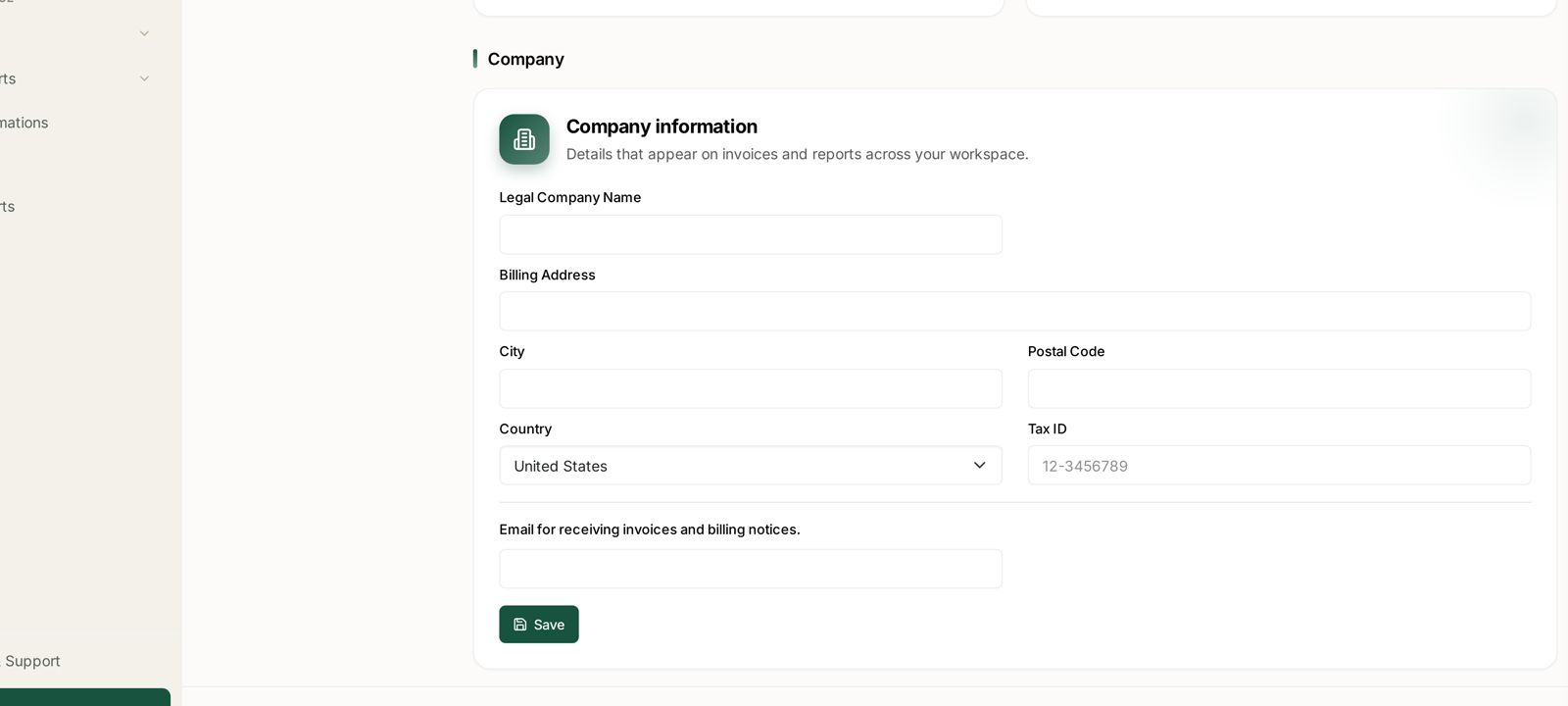The height and width of the screenshot is (706, 1568).
Task: Select the Postal Code input field
Action: coord(1279,388)
